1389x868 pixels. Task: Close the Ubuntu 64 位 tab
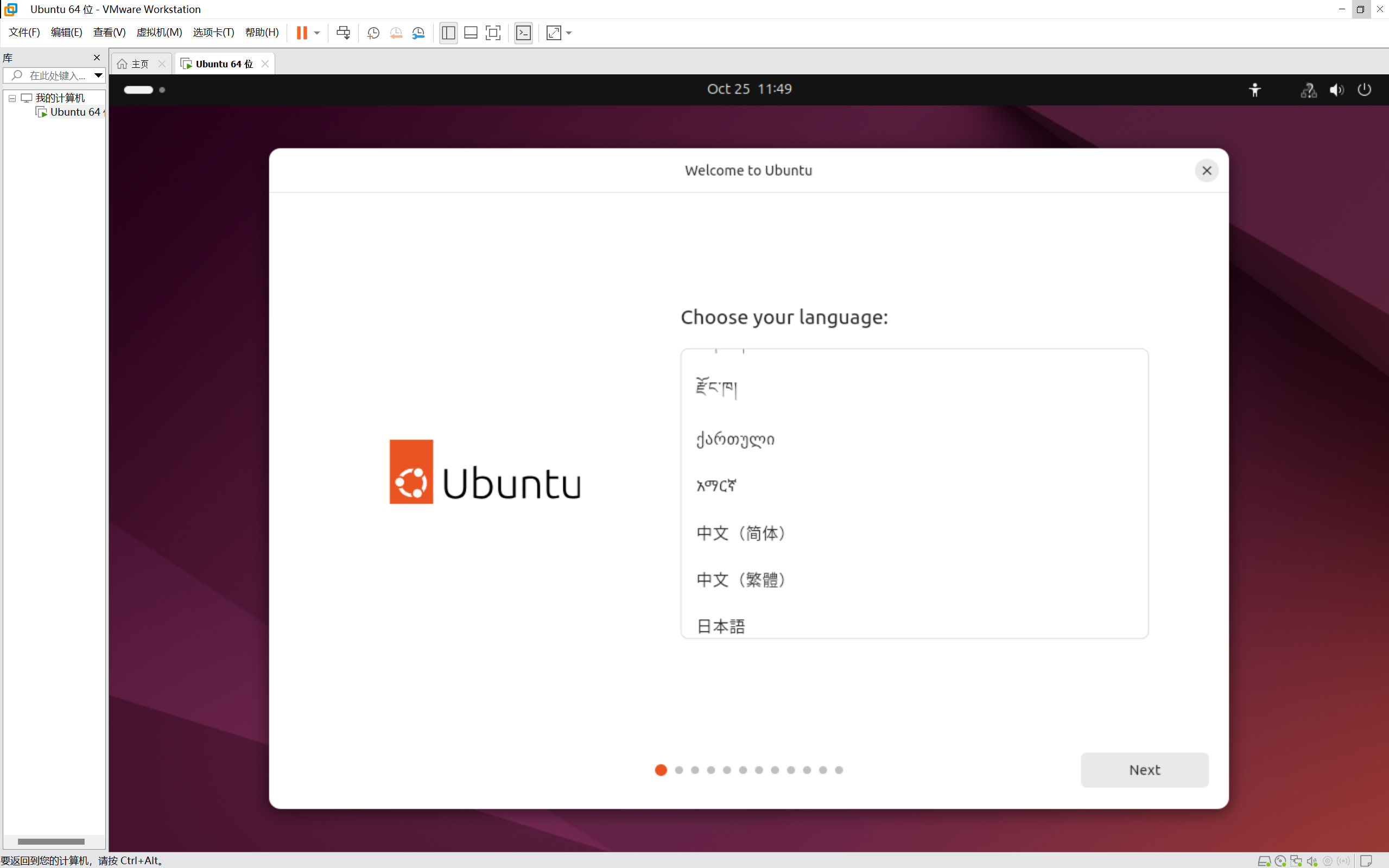click(265, 64)
